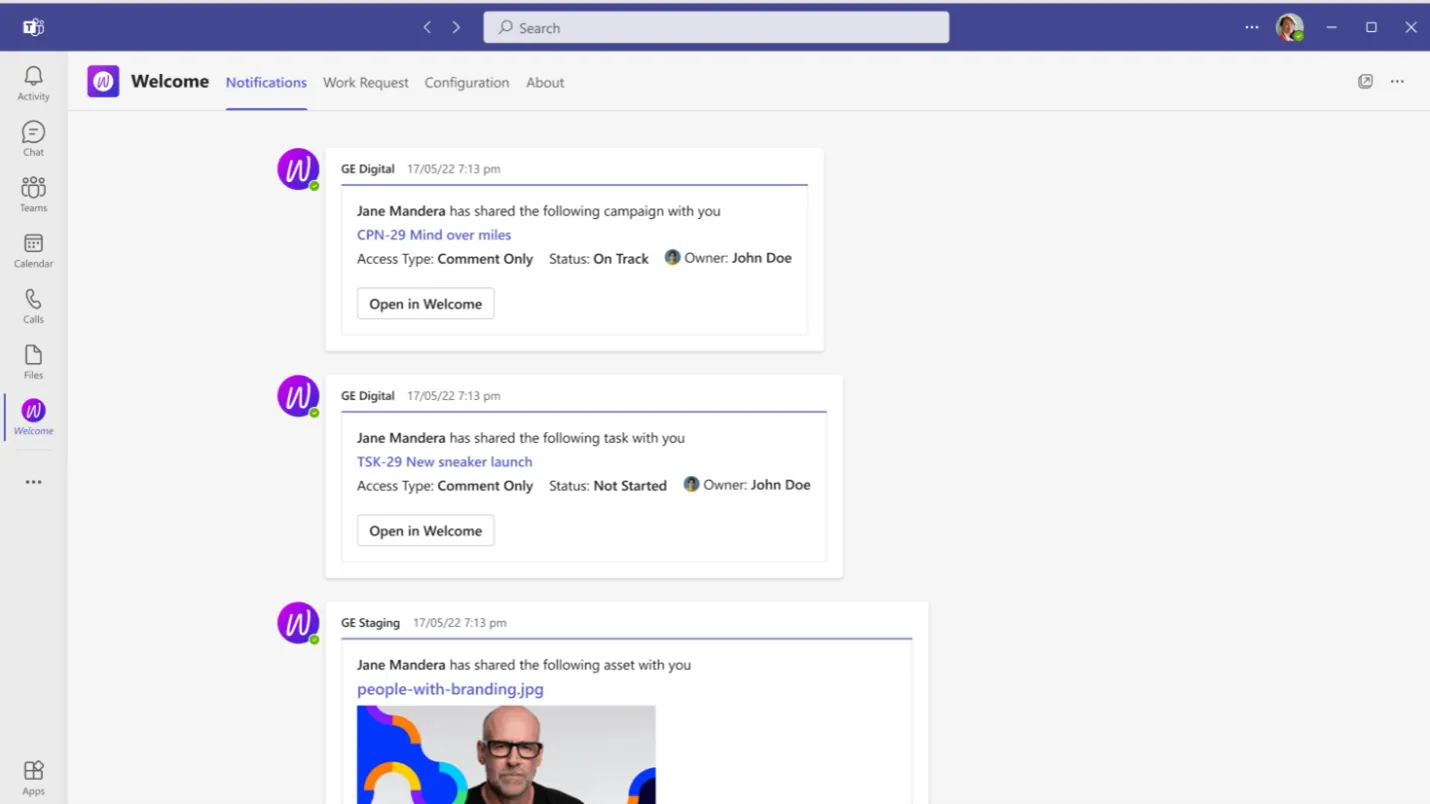Switch to the Work Request tab
The width and height of the screenshot is (1430, 804).
[x=365, y=83]
